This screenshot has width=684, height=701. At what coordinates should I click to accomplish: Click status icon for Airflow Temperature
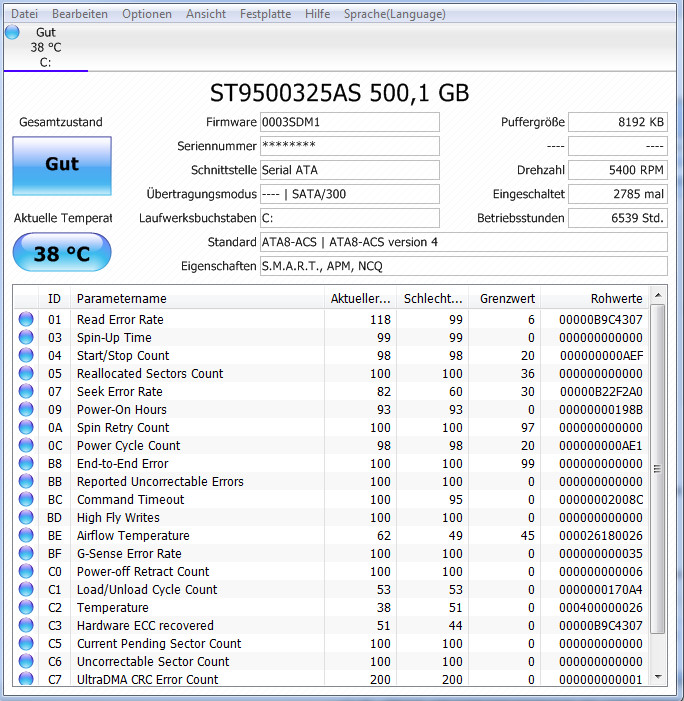coord(26,535)
